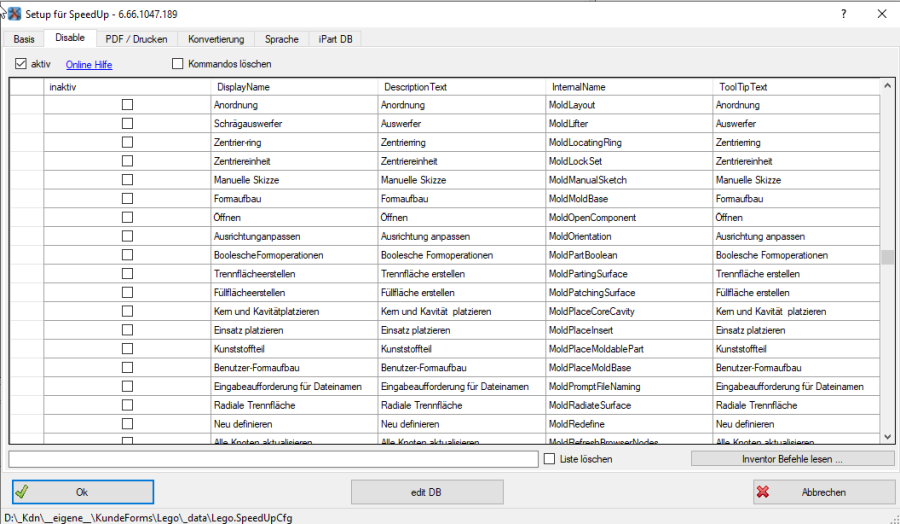Cancel with the Abbrechen button

click(x=824, y=492)
